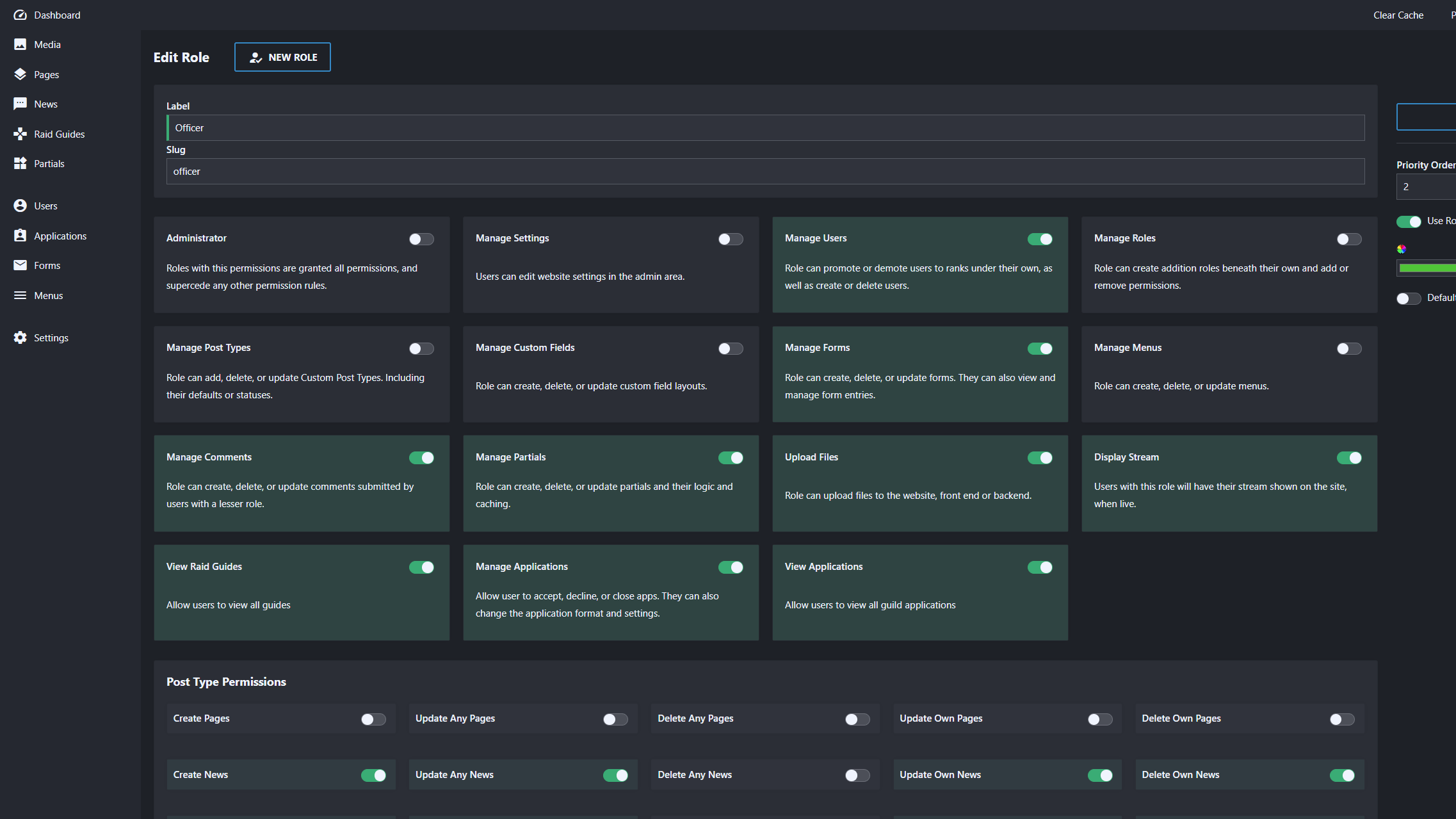Viewport: 1456px width, 819px height.
Task: Click the Menus hamburger icon
Action: click(20, 295)
